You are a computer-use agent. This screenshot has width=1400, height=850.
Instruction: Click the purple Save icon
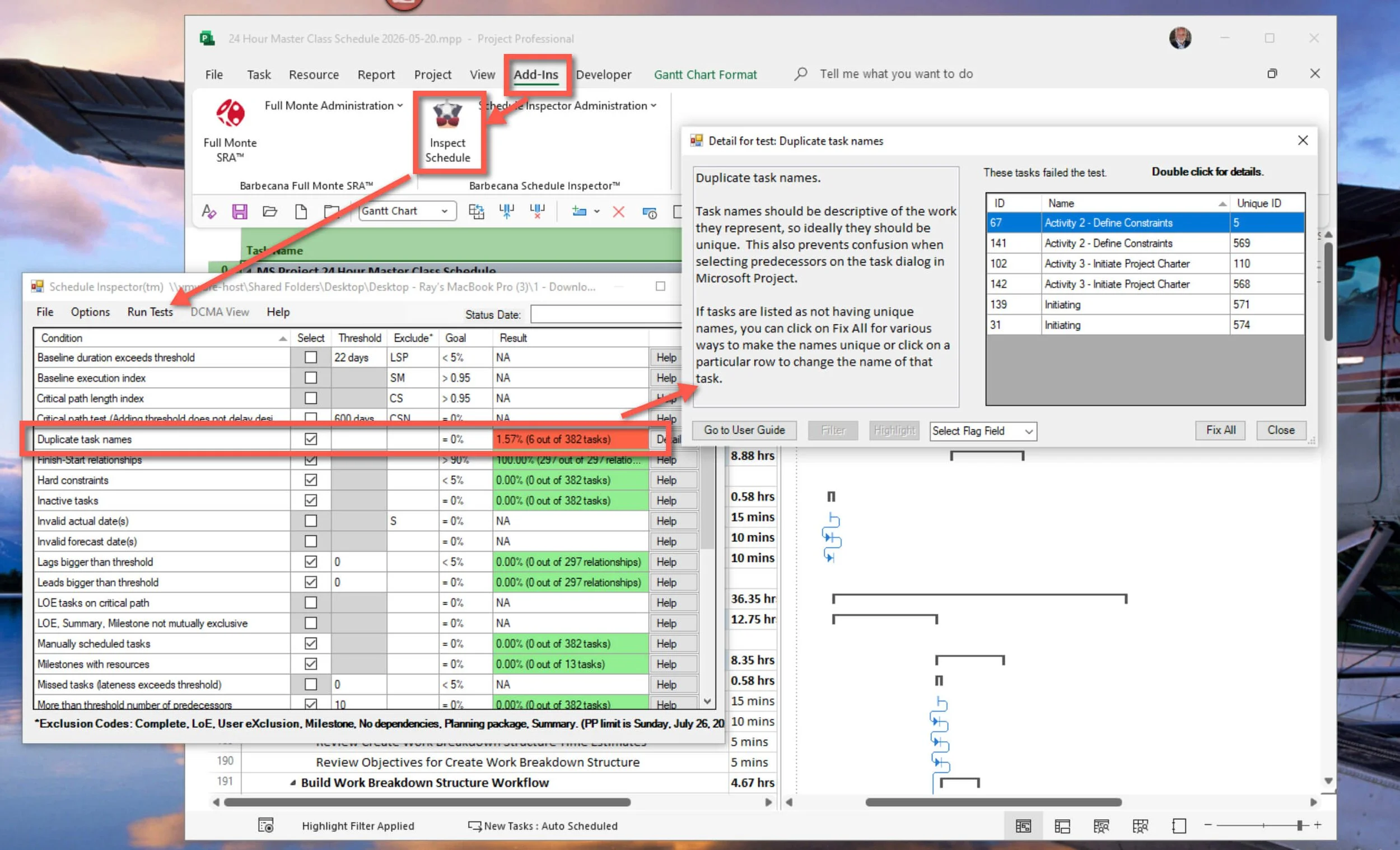[240, 211]
